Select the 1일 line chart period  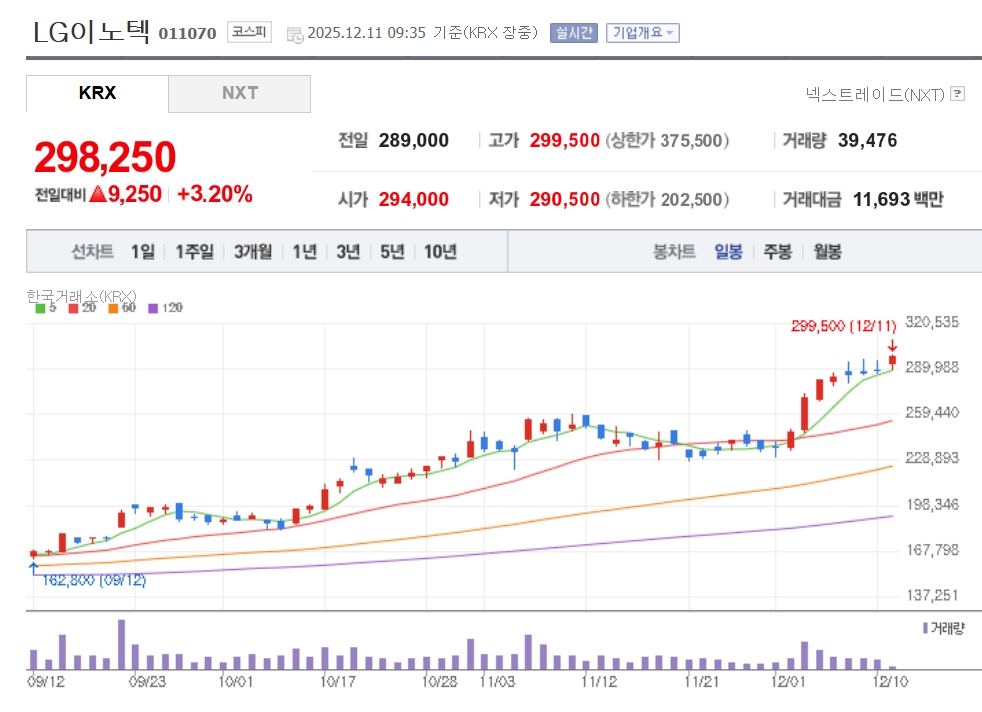[x=143, y=252]
